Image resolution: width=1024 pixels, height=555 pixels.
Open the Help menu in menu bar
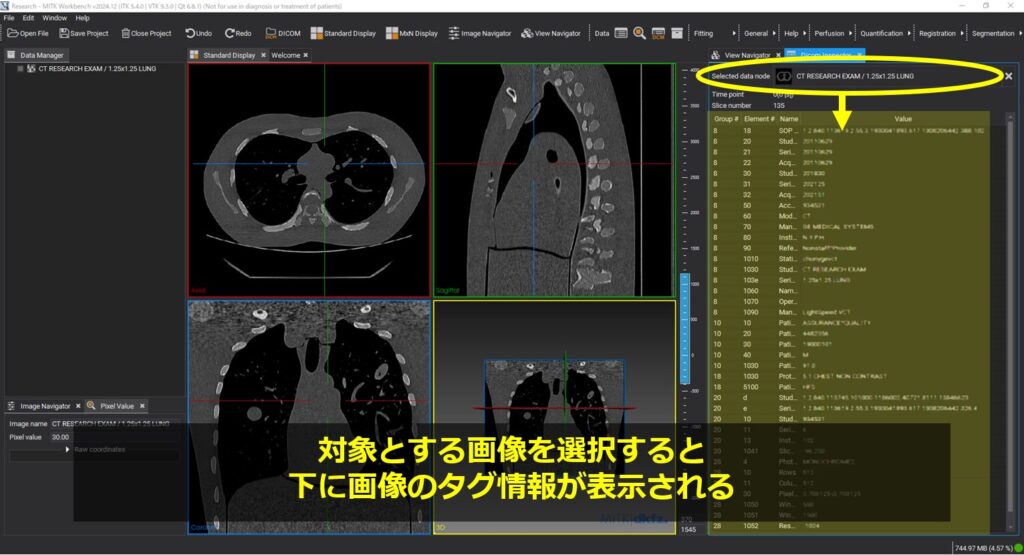82,18
